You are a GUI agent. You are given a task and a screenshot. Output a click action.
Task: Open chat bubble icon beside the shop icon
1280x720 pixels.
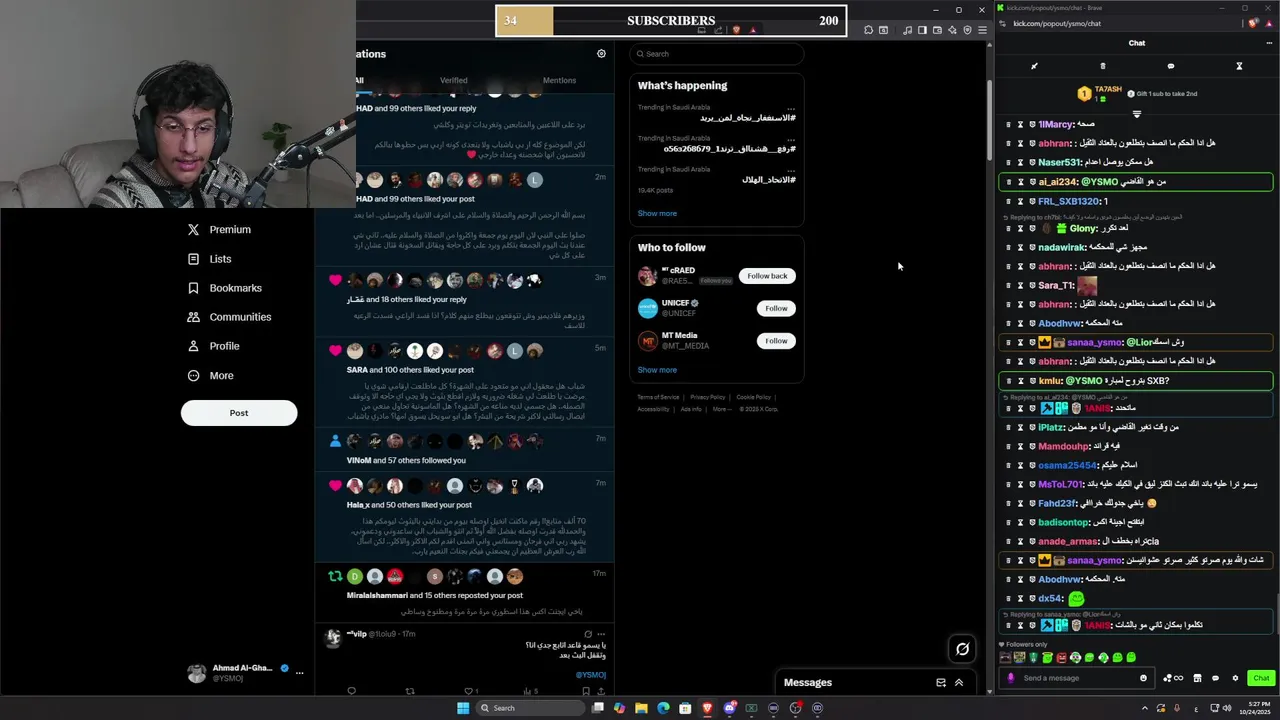(x=1216, y=678)
